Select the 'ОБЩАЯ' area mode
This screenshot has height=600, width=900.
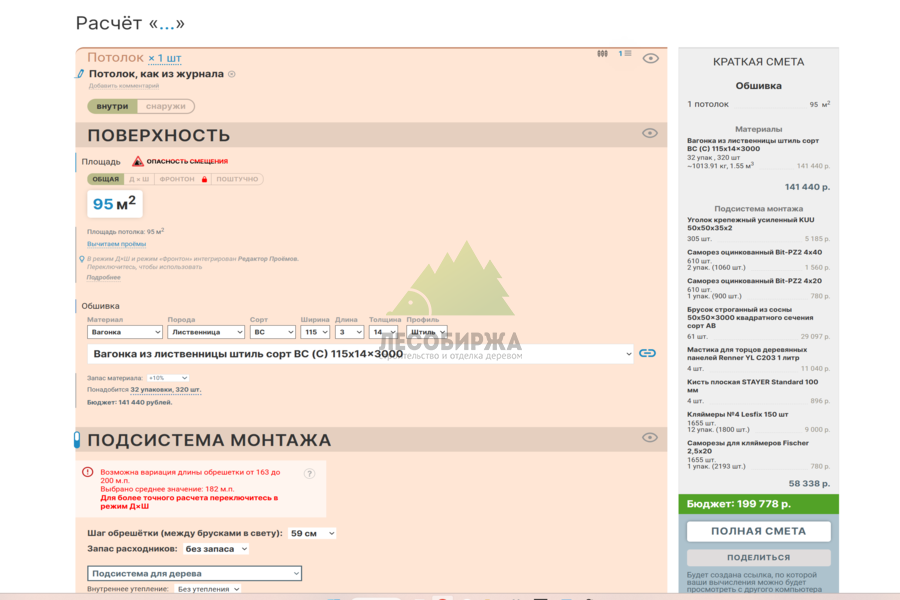click(x=106, y=179)
